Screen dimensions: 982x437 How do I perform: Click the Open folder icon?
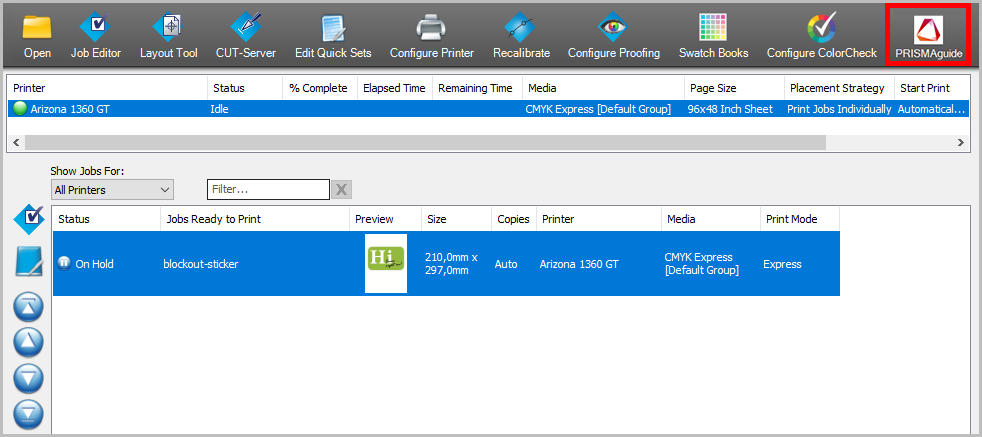tap(37, 34)
